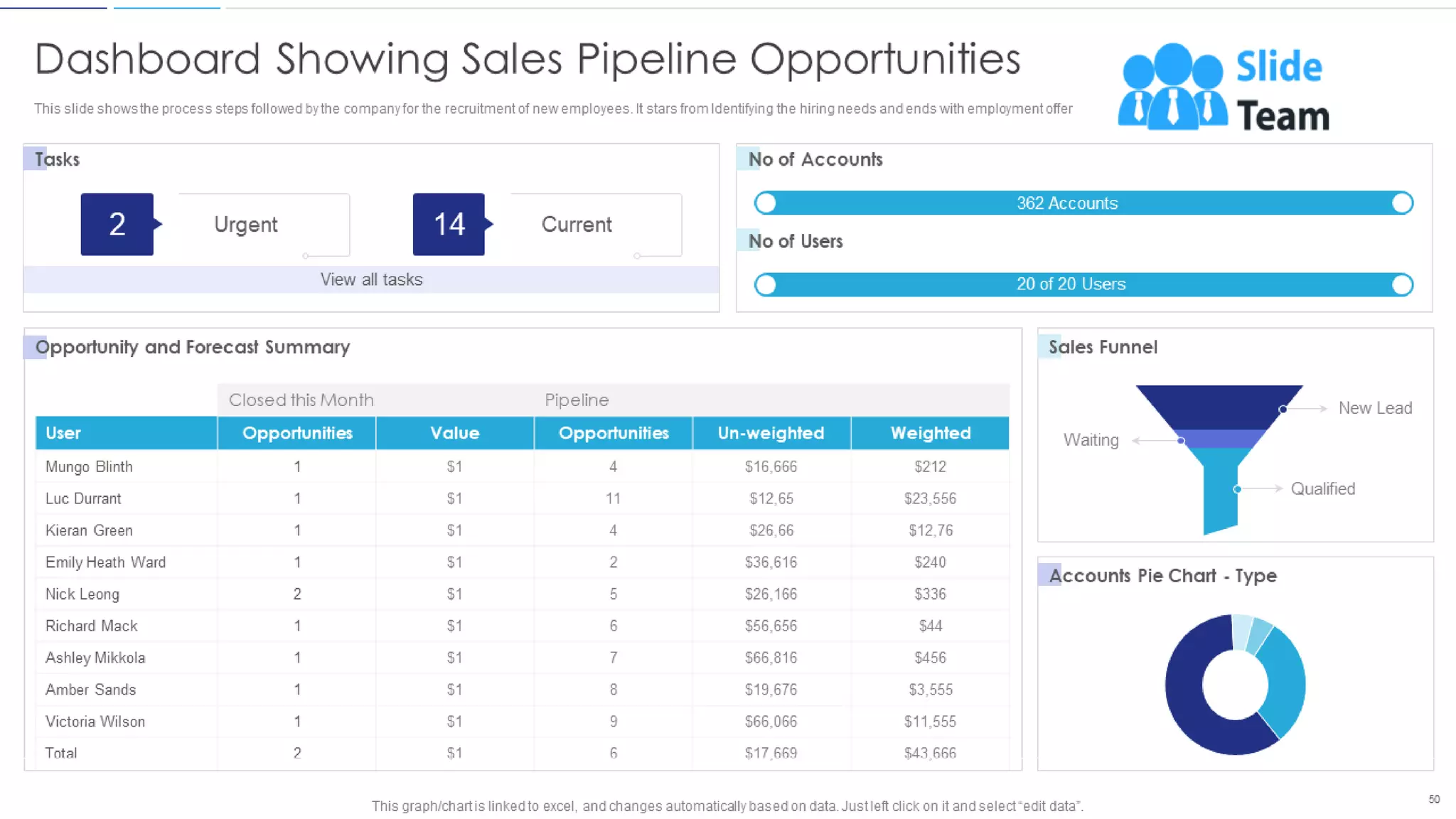This screenshot has height=819, width=1456.
Task: Click the Accounts Pie Chart - Type title
Action: (1162, 576)
